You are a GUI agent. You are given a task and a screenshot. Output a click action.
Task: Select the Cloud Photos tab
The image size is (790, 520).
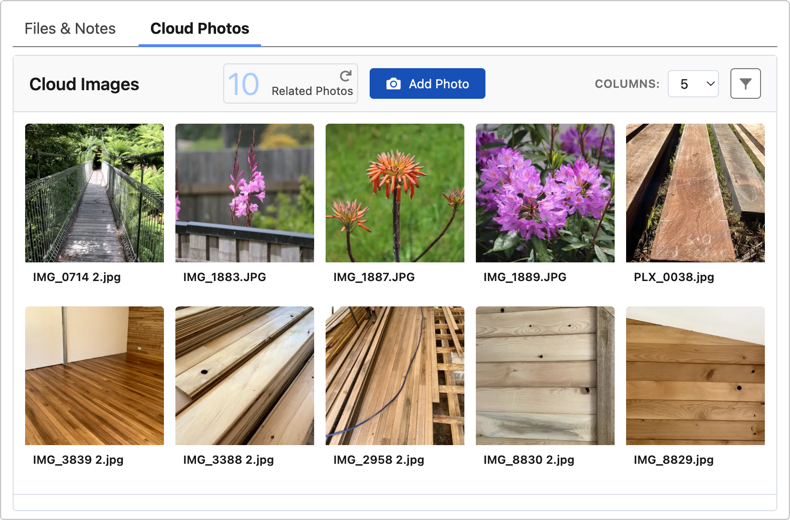[x=200, y=28]
